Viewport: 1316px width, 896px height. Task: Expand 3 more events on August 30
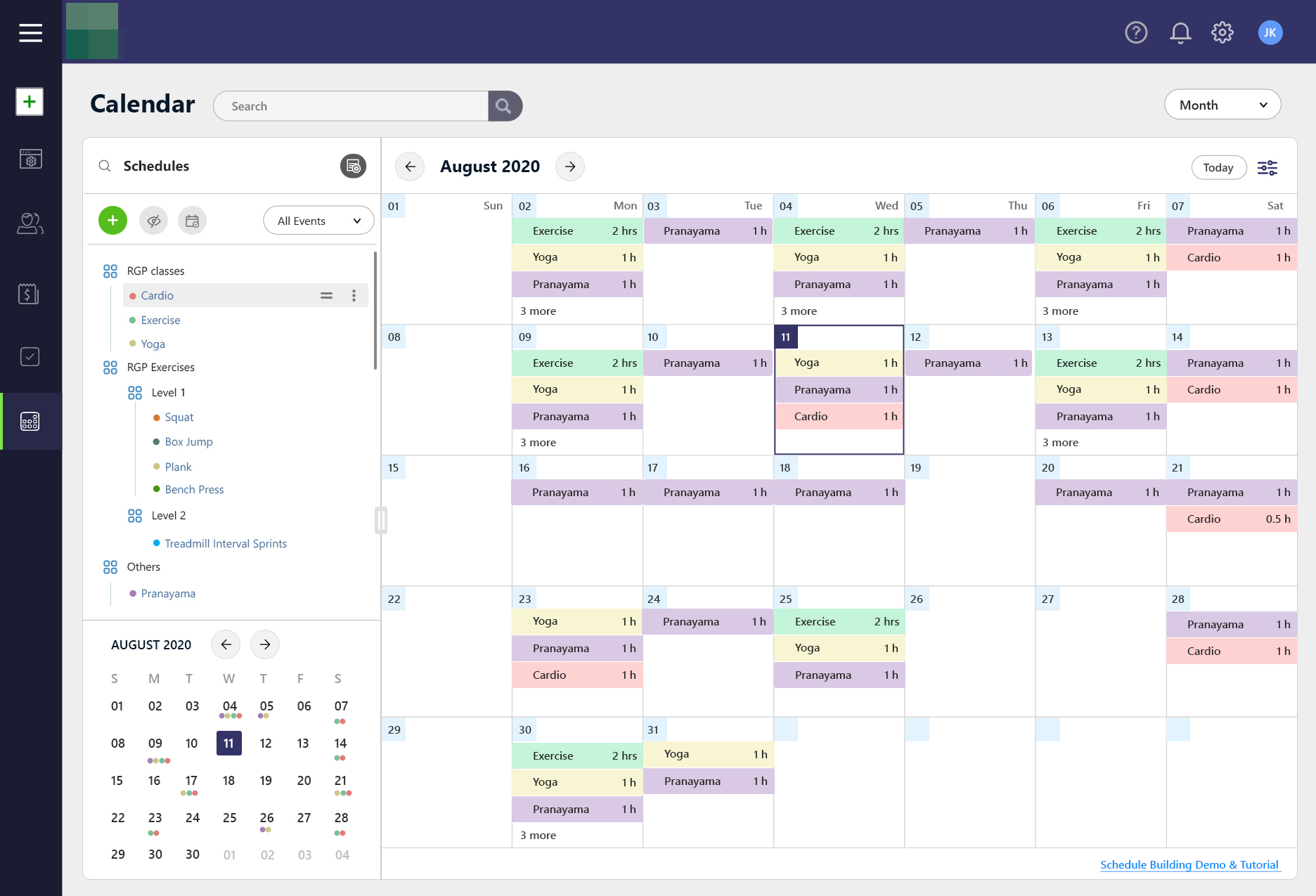click(x=538, y=835)
